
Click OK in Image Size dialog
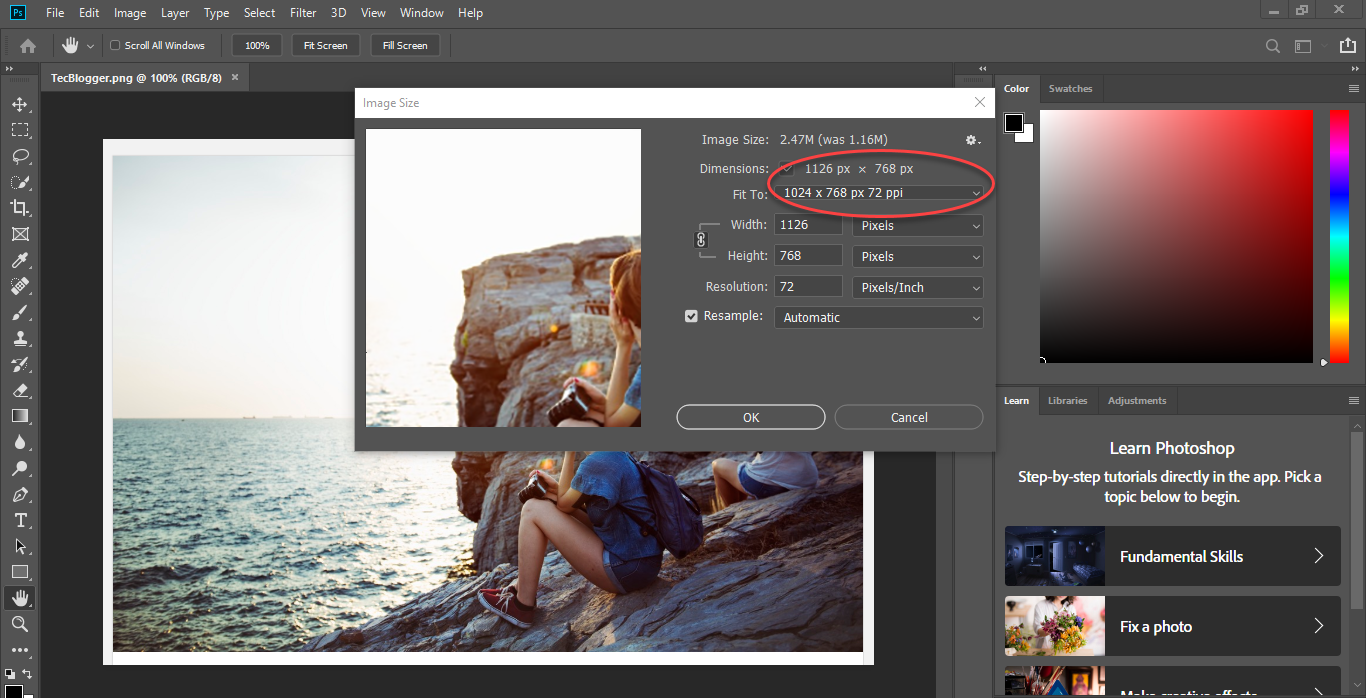tap(751, 417)
